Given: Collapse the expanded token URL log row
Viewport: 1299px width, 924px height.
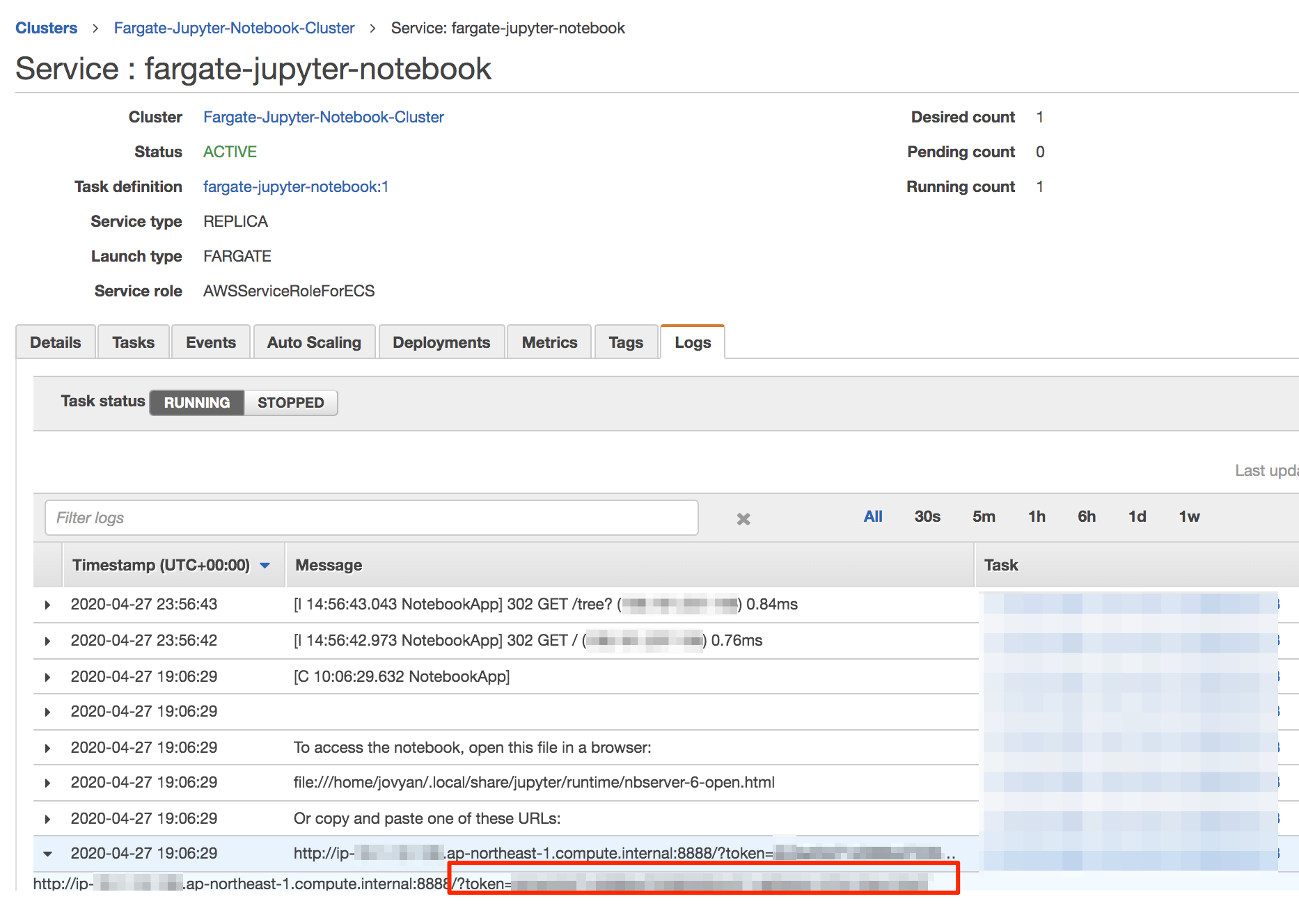Looking at the screenshot, I should tap(47, 854).
